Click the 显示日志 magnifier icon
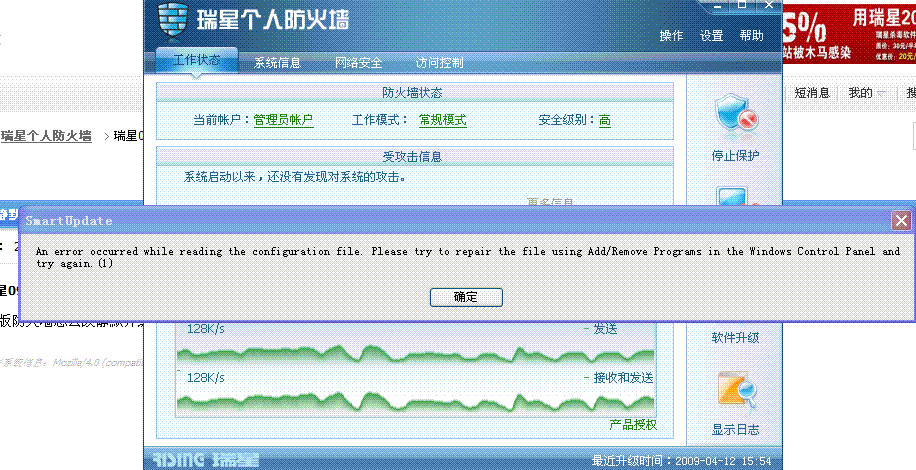The height and width of the screenshot is (470, 916). point(735,389)
